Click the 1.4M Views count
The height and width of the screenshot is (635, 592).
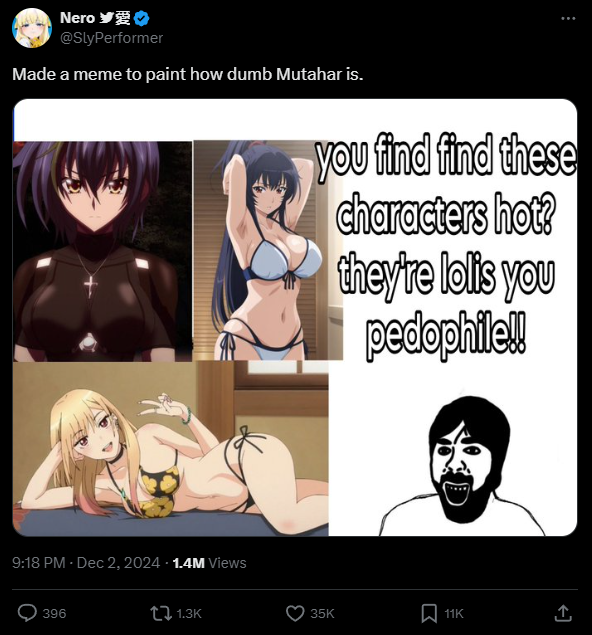pyautogui.click(x=209, y=563)
